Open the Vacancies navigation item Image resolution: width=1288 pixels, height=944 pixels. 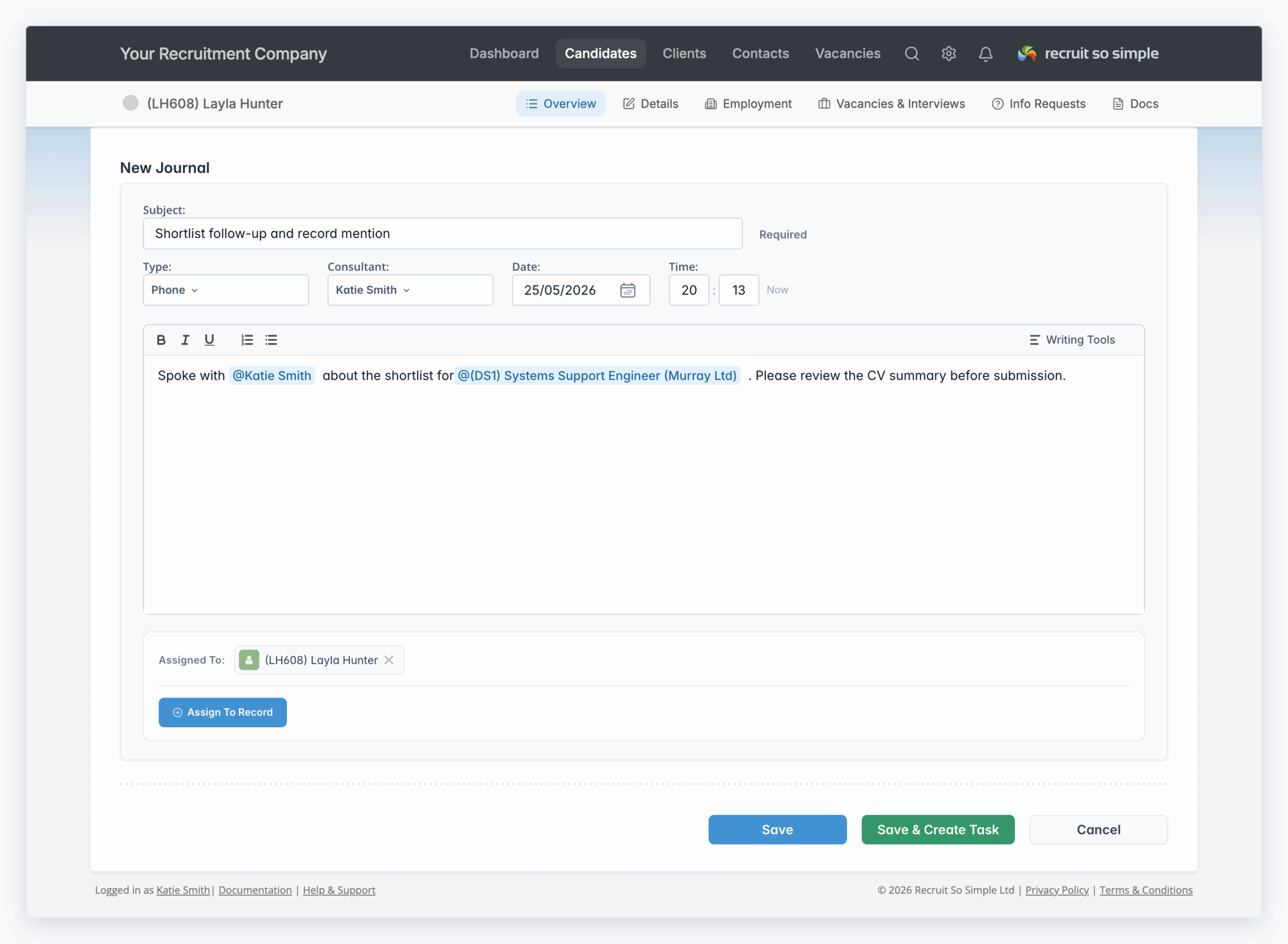tap(847, 54)
